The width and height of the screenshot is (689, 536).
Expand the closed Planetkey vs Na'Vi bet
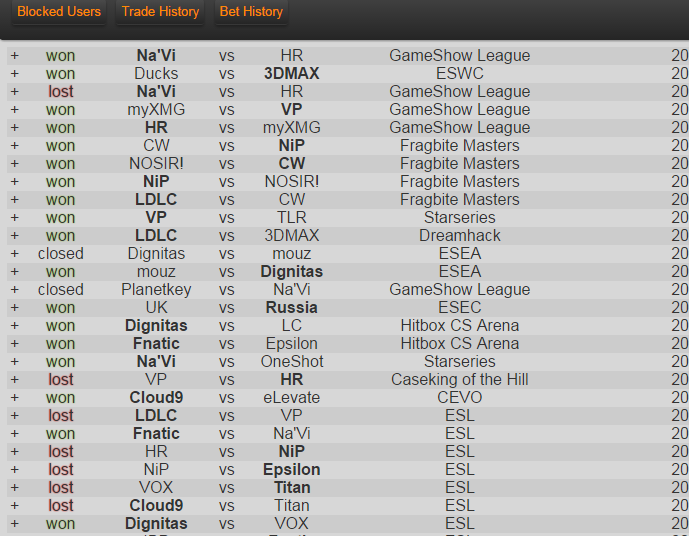pos(15,290)
